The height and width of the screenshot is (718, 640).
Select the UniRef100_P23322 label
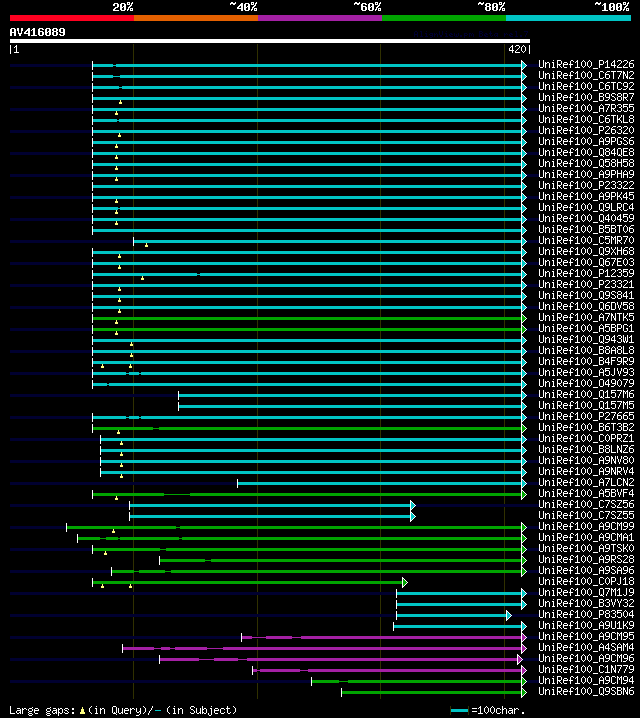tap(586, 185)
